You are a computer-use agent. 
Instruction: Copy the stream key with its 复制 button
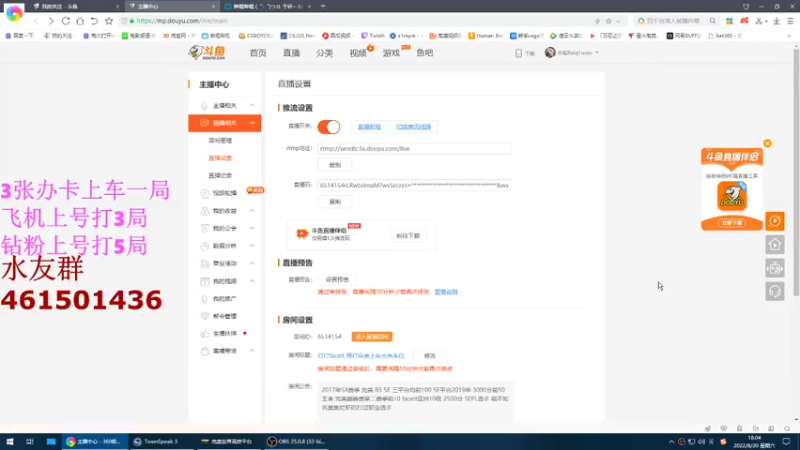click(335, 202)
